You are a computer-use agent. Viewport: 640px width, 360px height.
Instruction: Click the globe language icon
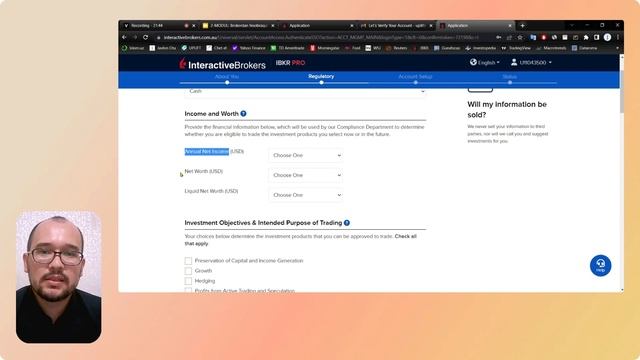tap(473, 62)
